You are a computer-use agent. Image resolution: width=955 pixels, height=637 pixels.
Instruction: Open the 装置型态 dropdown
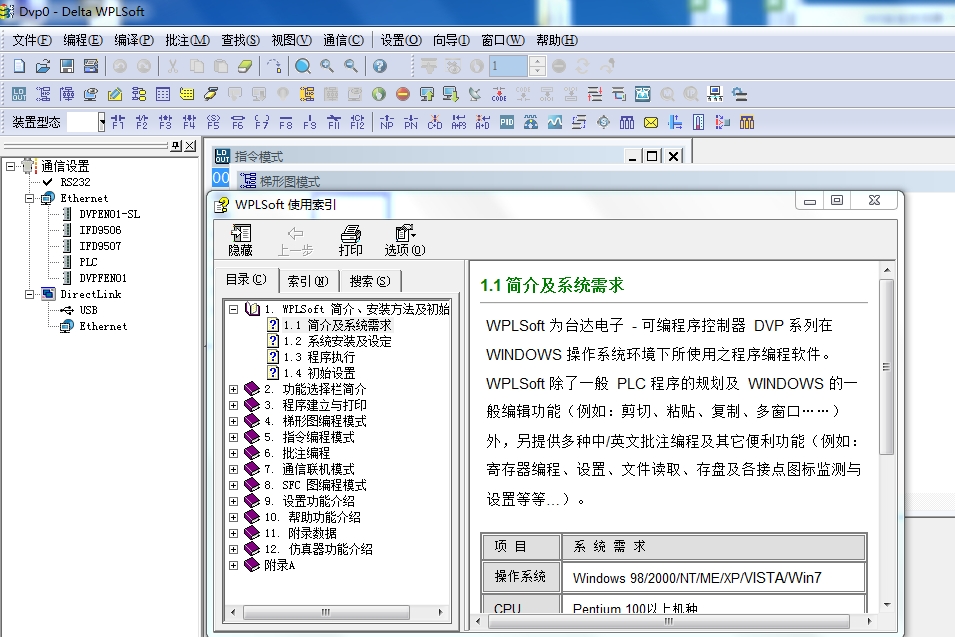(x=102, y=122)
